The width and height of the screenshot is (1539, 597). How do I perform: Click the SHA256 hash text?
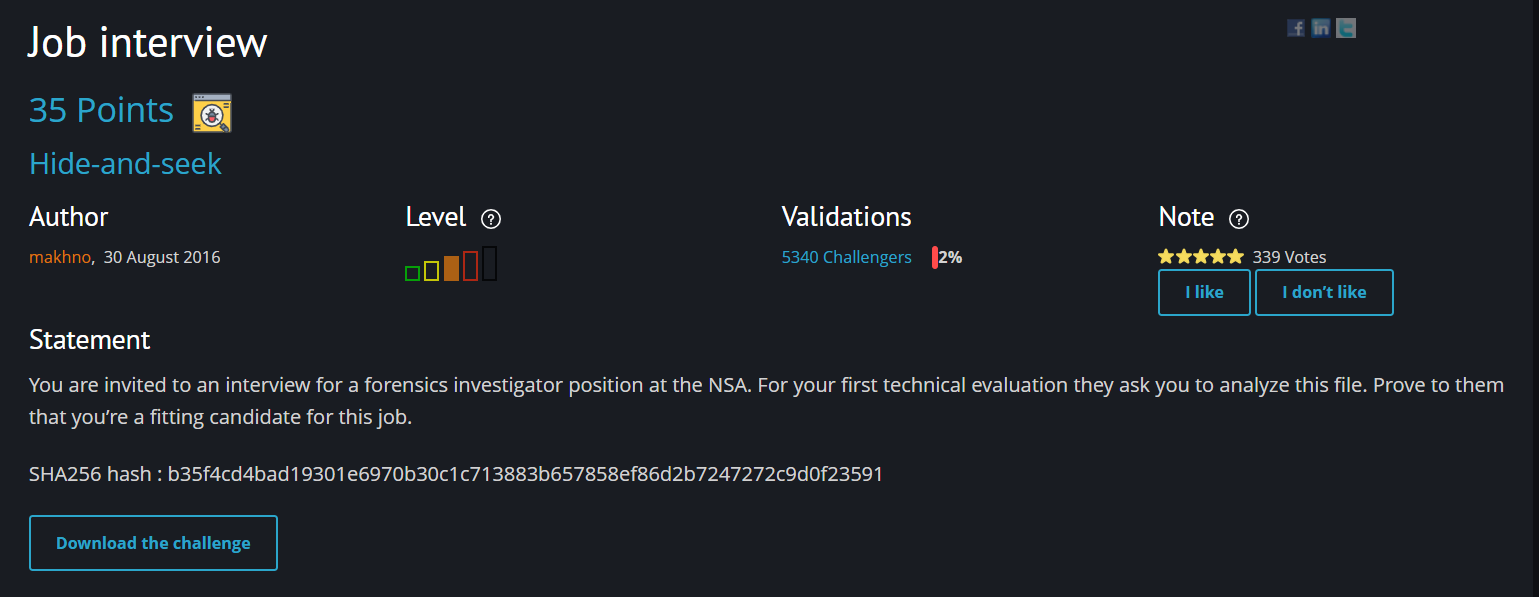pyautogui.click(x=456, y=474)
